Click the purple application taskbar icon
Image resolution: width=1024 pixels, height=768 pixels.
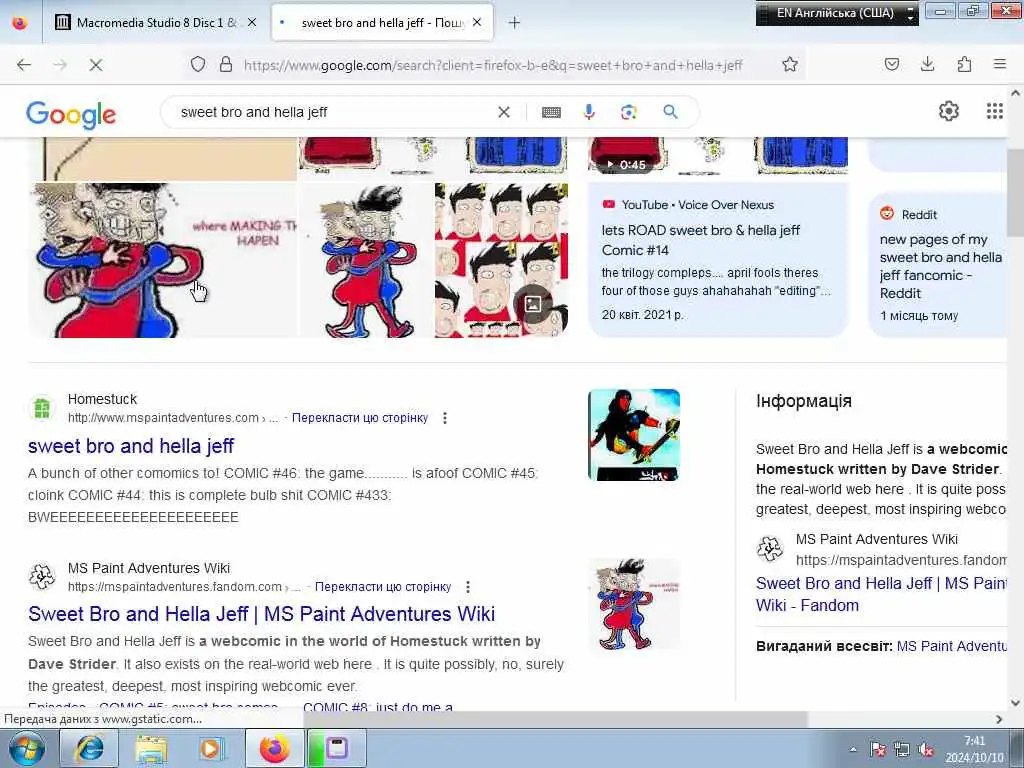[x=337, y=748]
